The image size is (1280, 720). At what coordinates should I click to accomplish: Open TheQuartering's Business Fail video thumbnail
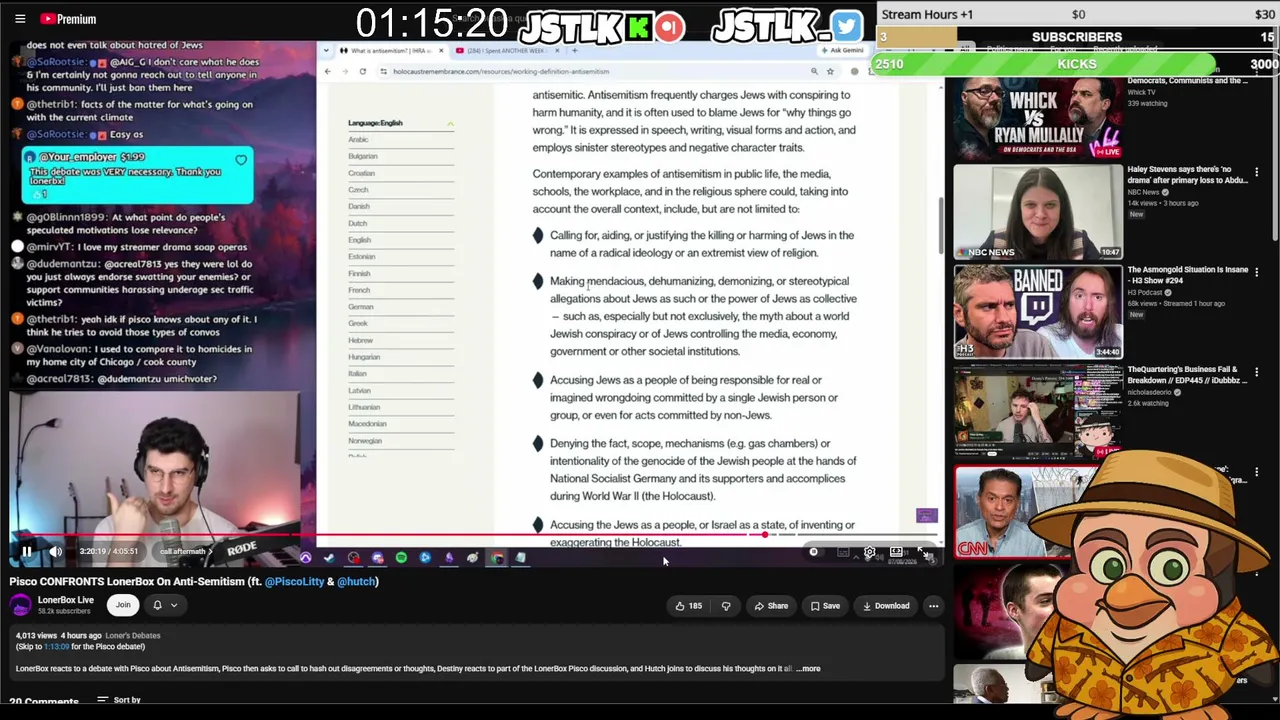1038,412
